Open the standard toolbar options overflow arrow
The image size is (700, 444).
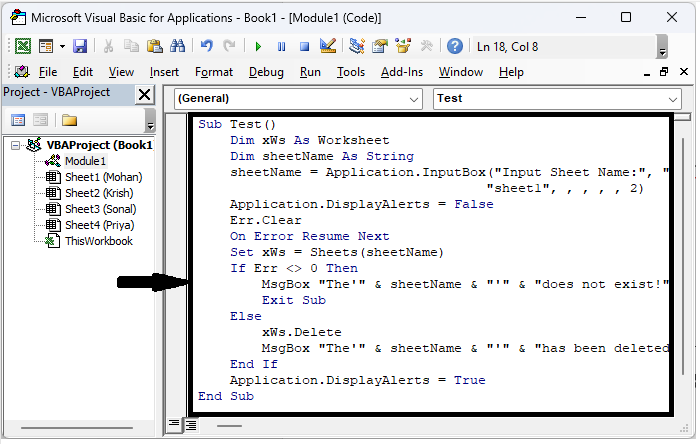662,46
